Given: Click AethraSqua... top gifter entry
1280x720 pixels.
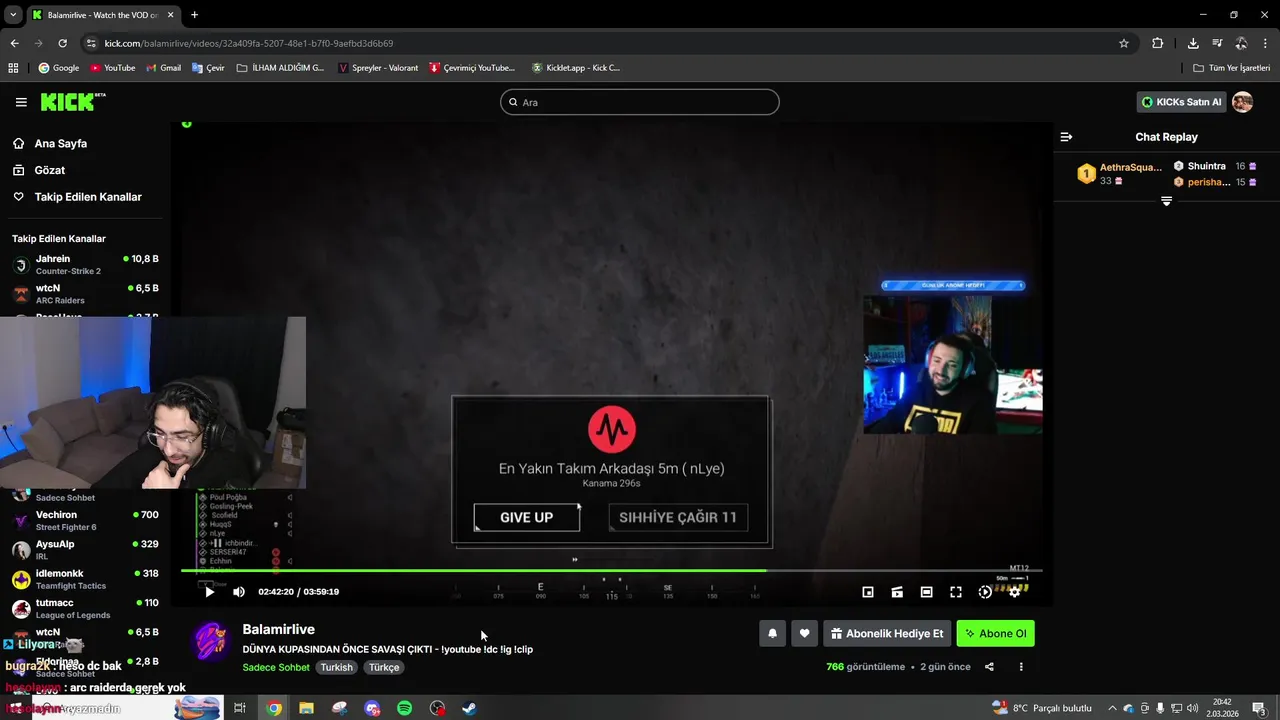Looking at the screenshot, I should 1120,174.
